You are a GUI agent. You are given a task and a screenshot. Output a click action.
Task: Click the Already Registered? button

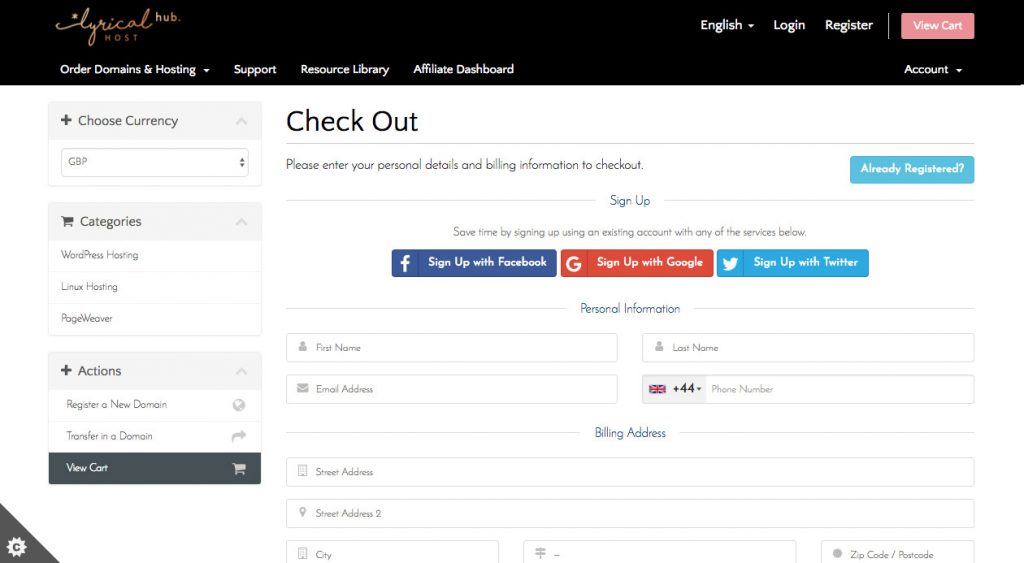point(912,169)
